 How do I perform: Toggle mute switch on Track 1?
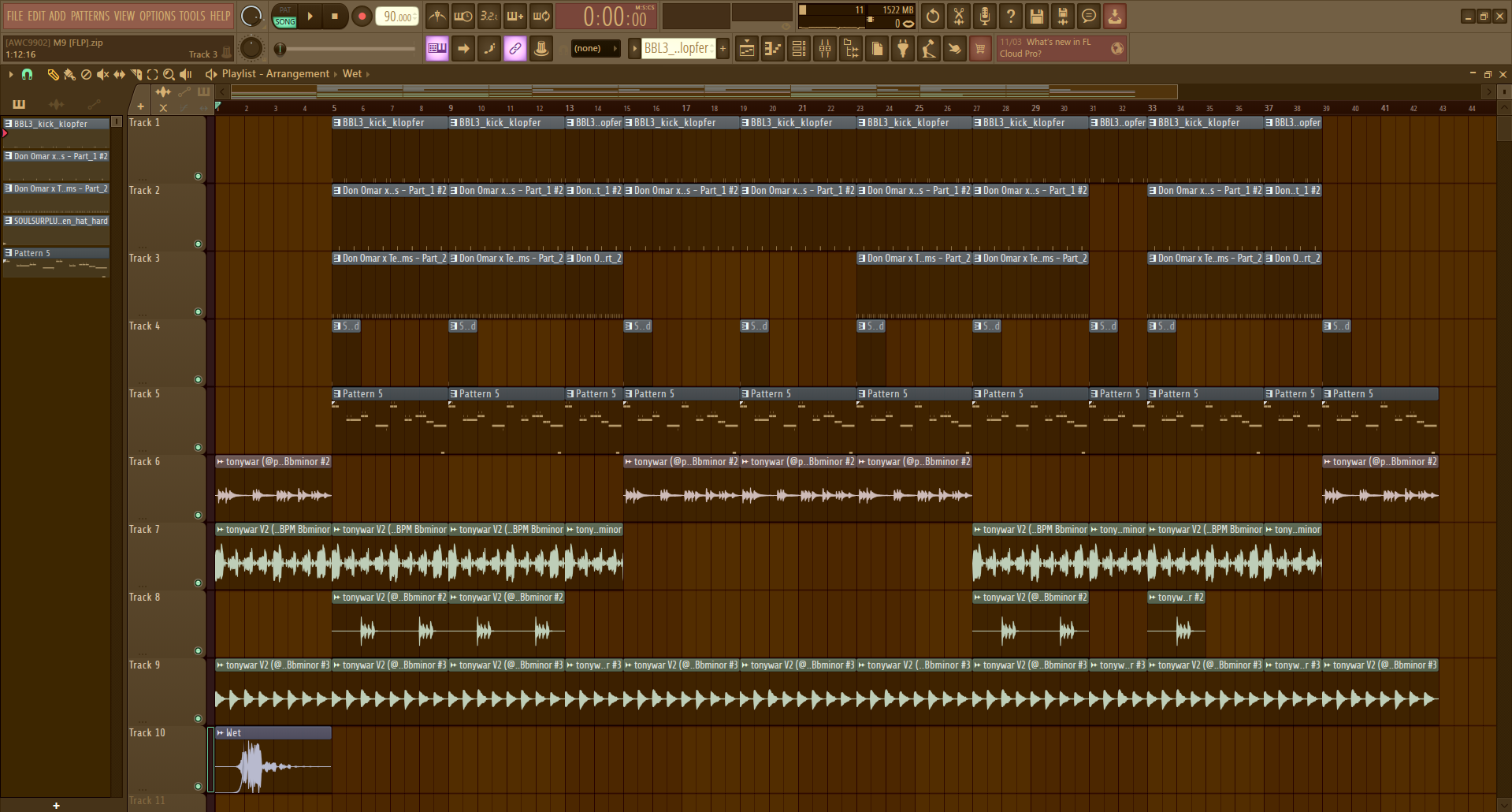coord(198,177)
